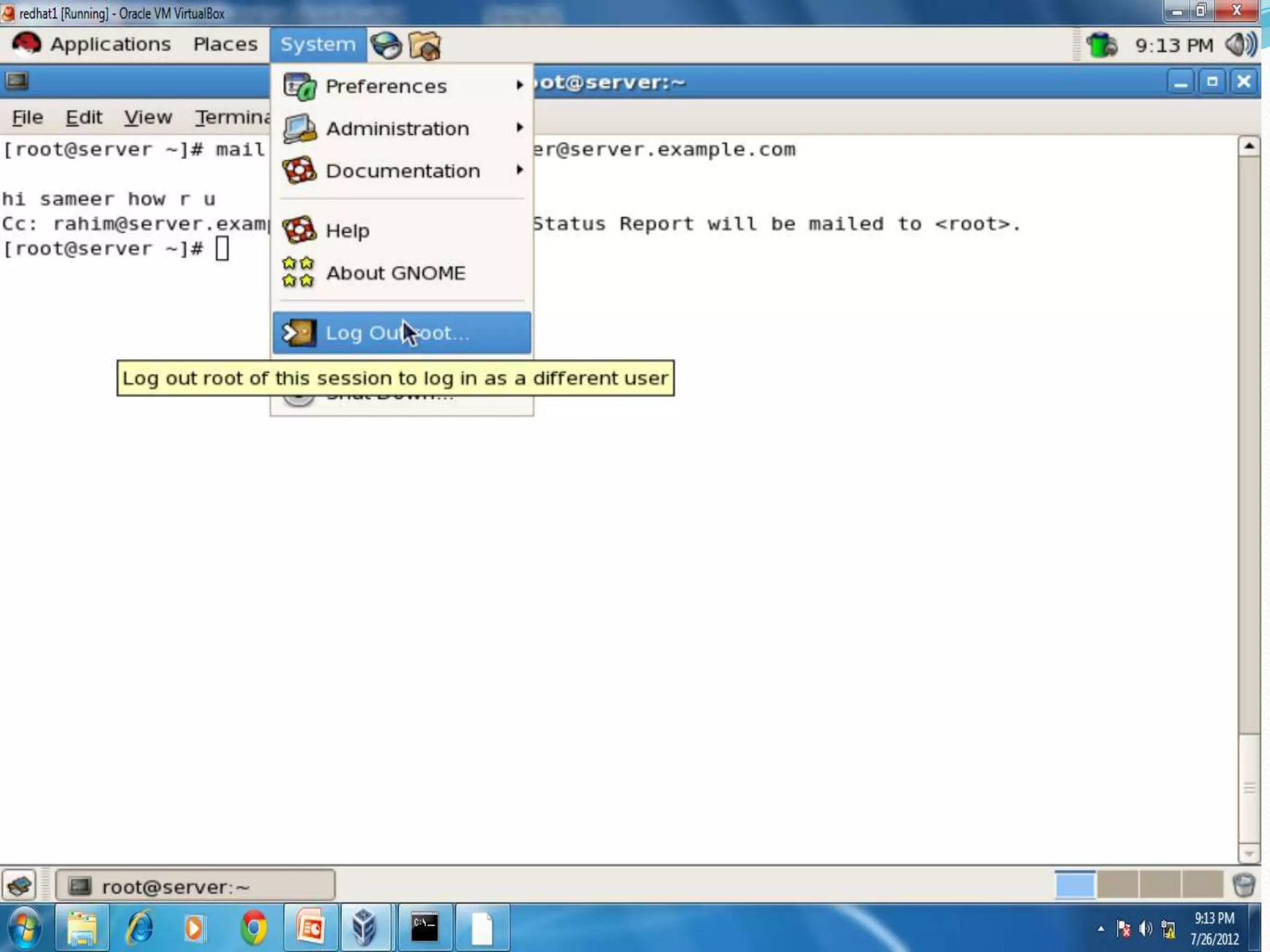Click the mail launcher icon beside System menu
This screenshot has height=952, width=1270.
pos(425,45)
